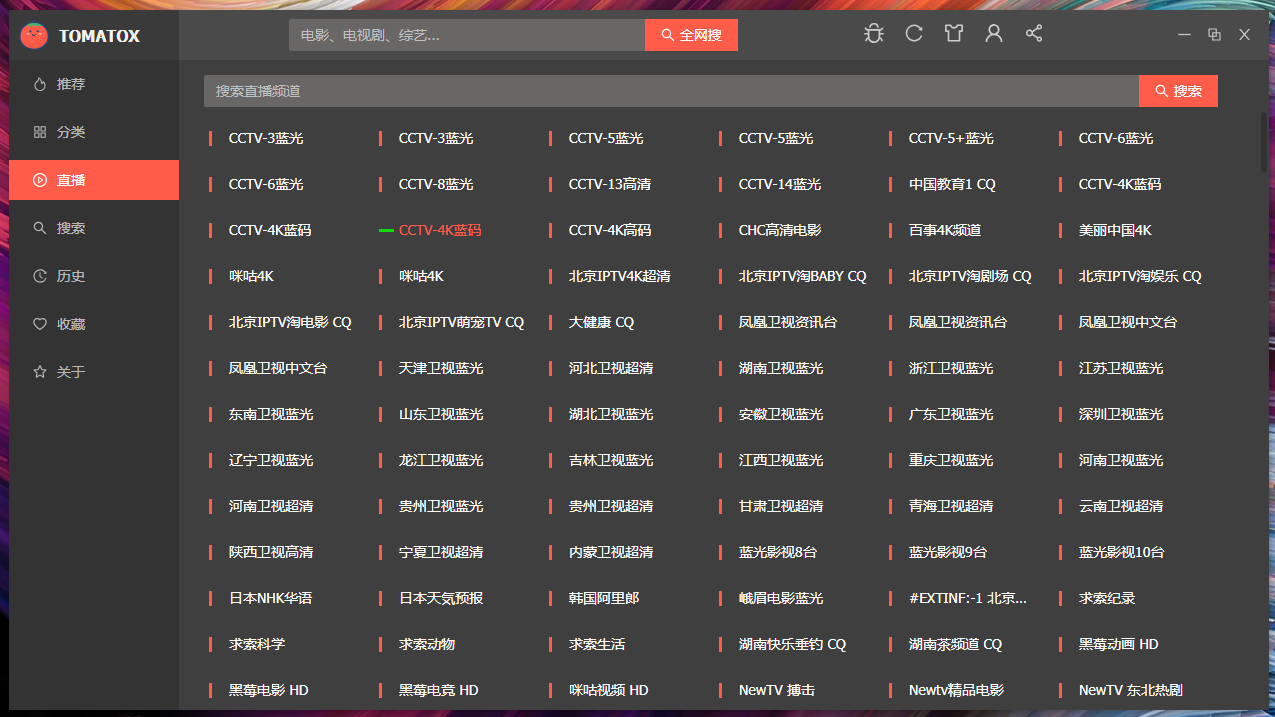
Task: Select 直播 in sidebar
Action: coord(94,180)
